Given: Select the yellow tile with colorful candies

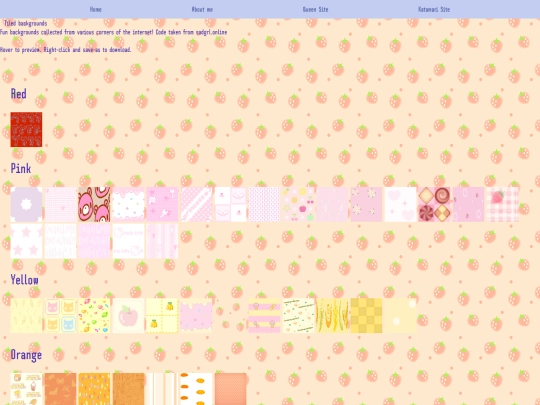Looking at the screenshot, I should pos(94,316).
